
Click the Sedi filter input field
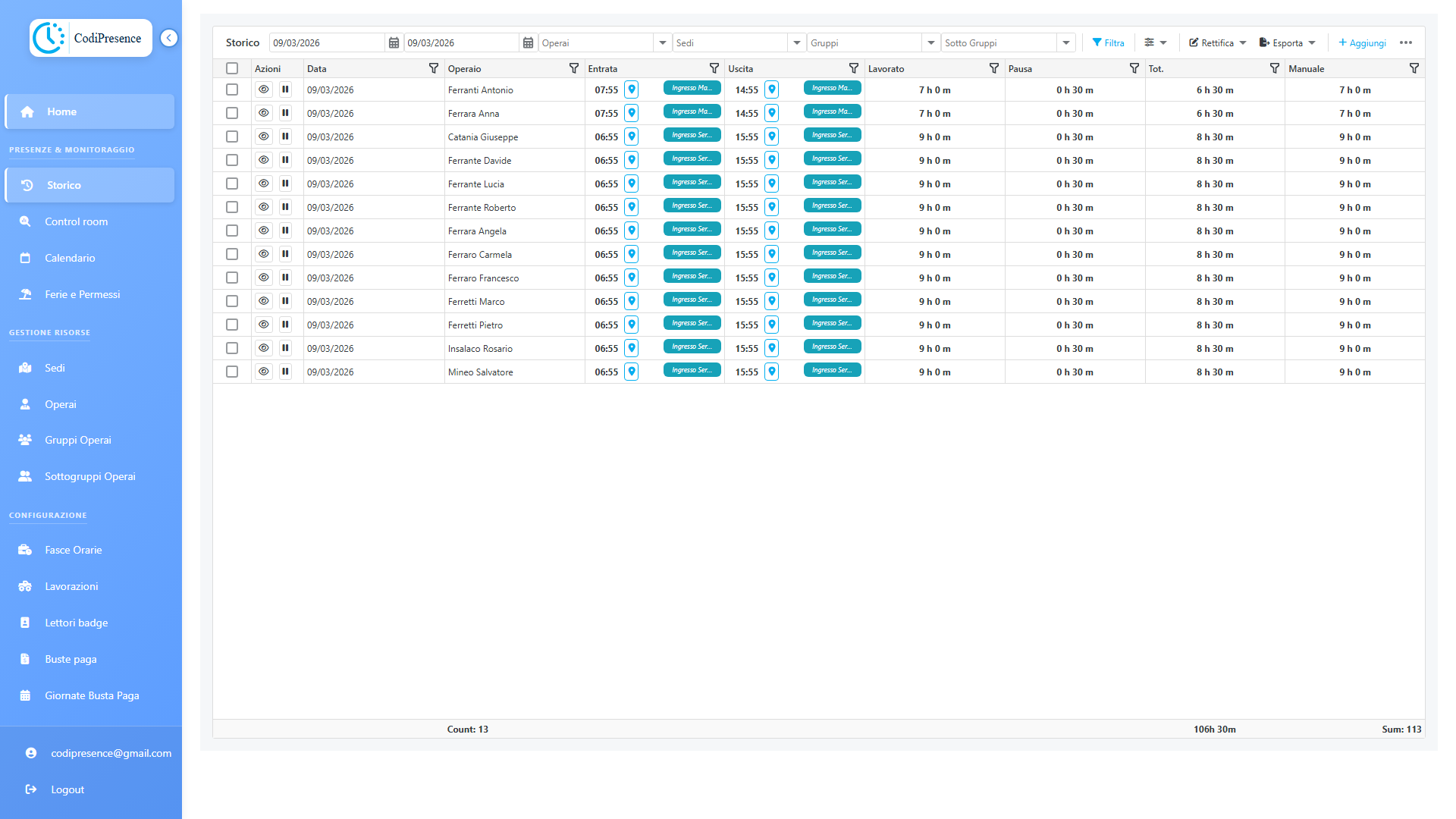click(730, 42)
